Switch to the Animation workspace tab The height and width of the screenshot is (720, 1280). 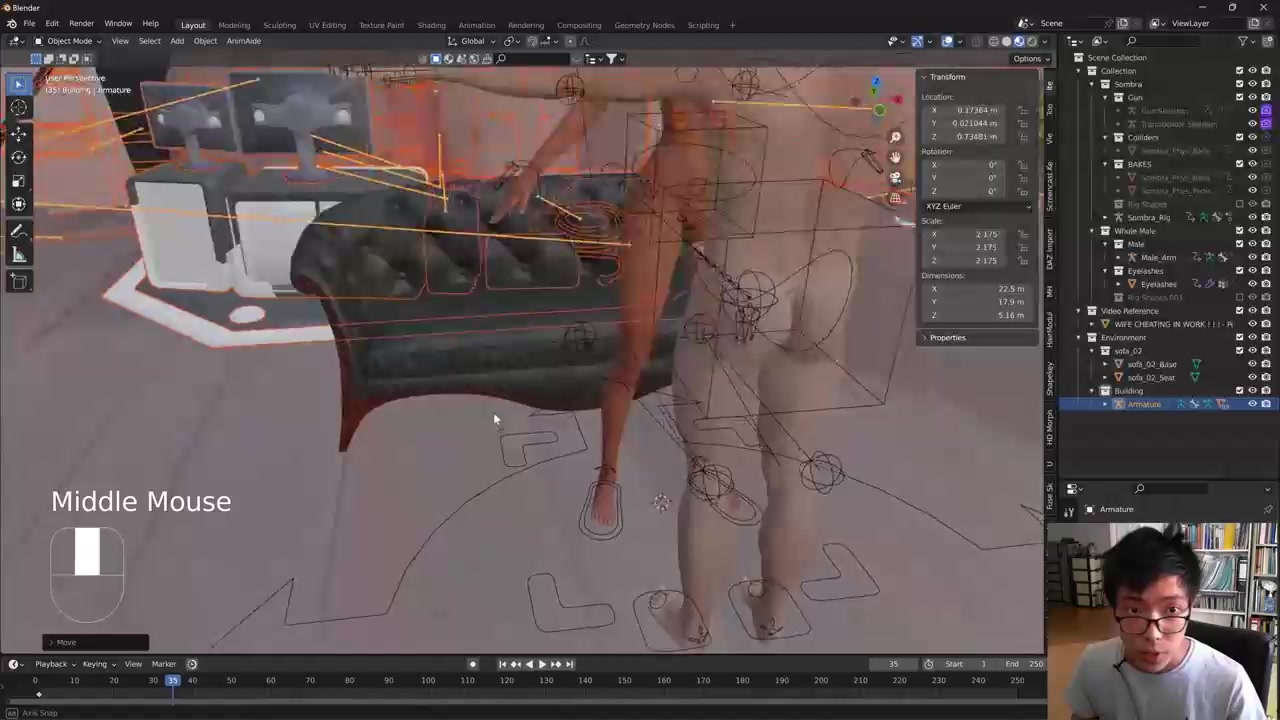point(476,25)
